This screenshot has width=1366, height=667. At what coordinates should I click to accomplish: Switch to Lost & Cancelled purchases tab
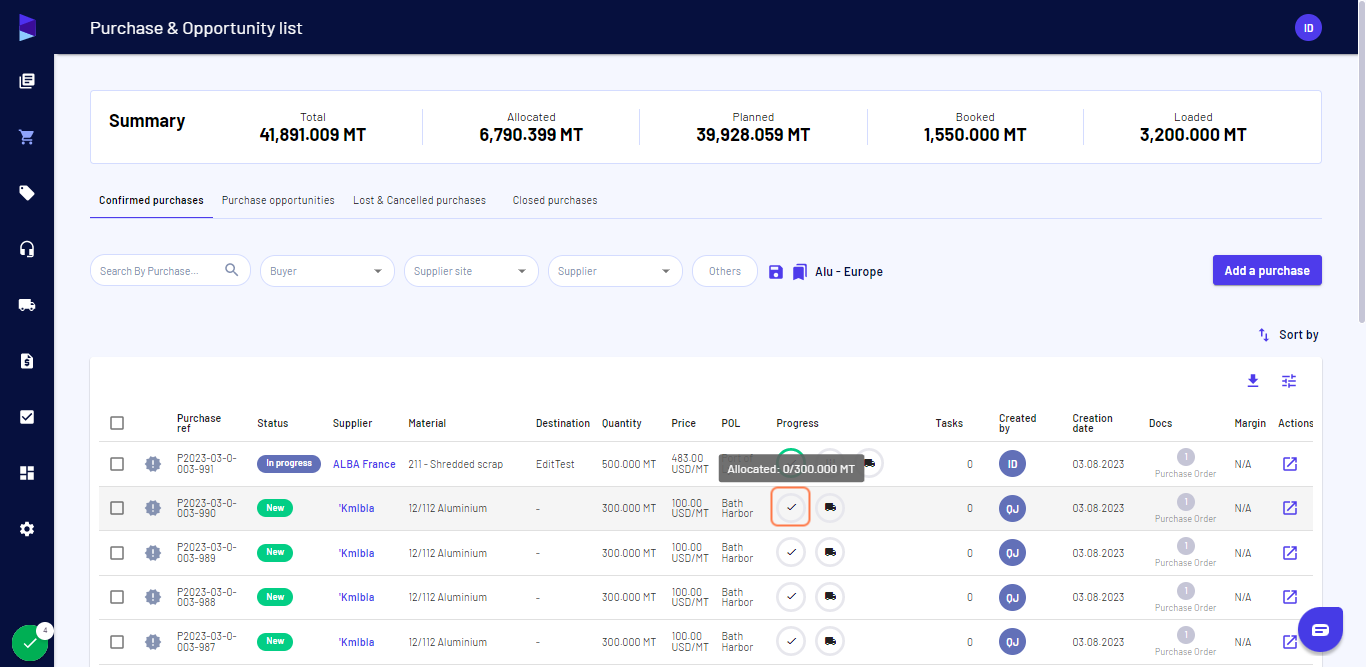point(419,200)
